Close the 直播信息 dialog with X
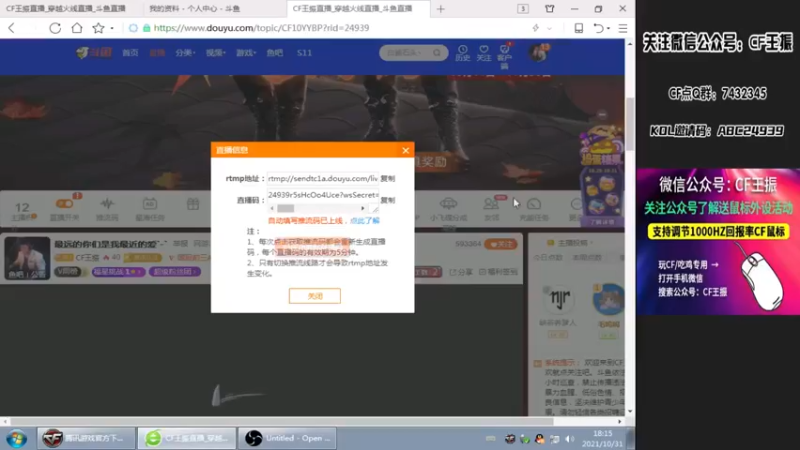 pyautogui.click(x=406, y=150)
